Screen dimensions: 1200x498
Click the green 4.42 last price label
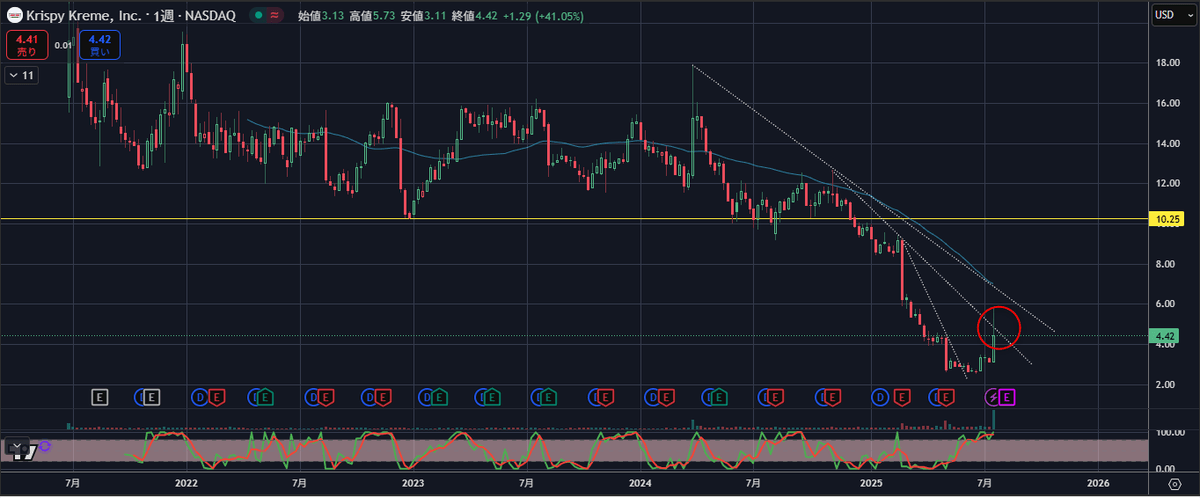click(1166, 336)
